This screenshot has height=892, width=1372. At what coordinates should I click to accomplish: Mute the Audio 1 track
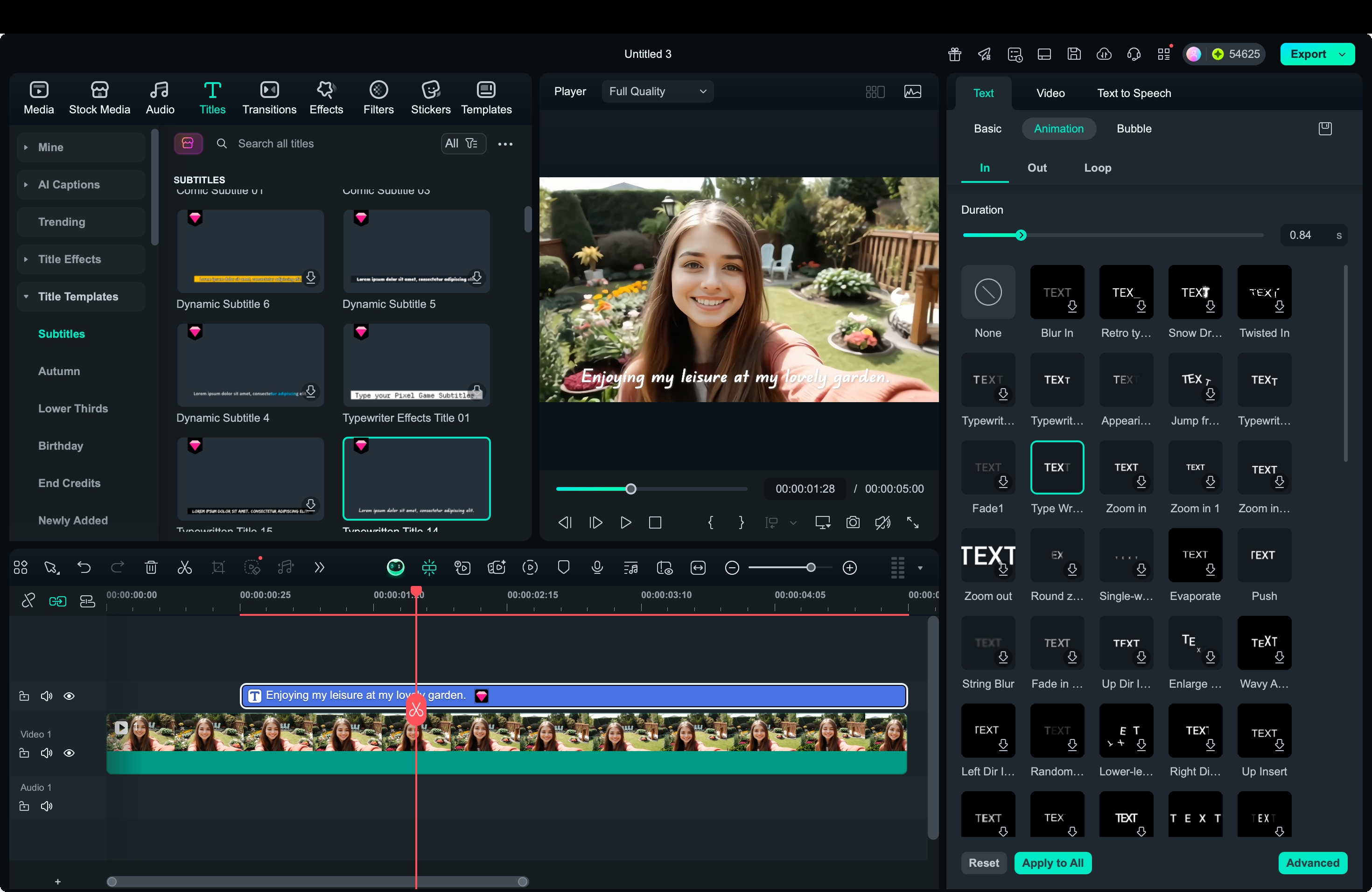[47, 806]
